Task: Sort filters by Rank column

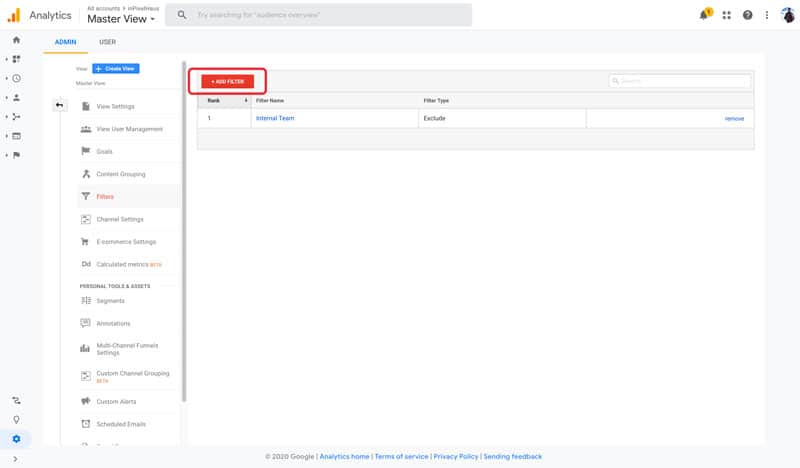Action: tap(224, 101)
